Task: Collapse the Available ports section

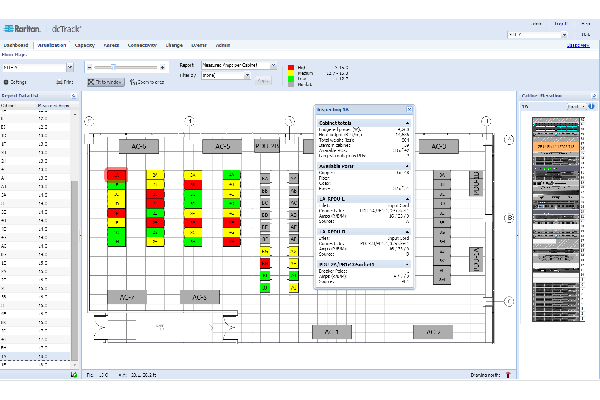Action: click(x=408, y=166)
